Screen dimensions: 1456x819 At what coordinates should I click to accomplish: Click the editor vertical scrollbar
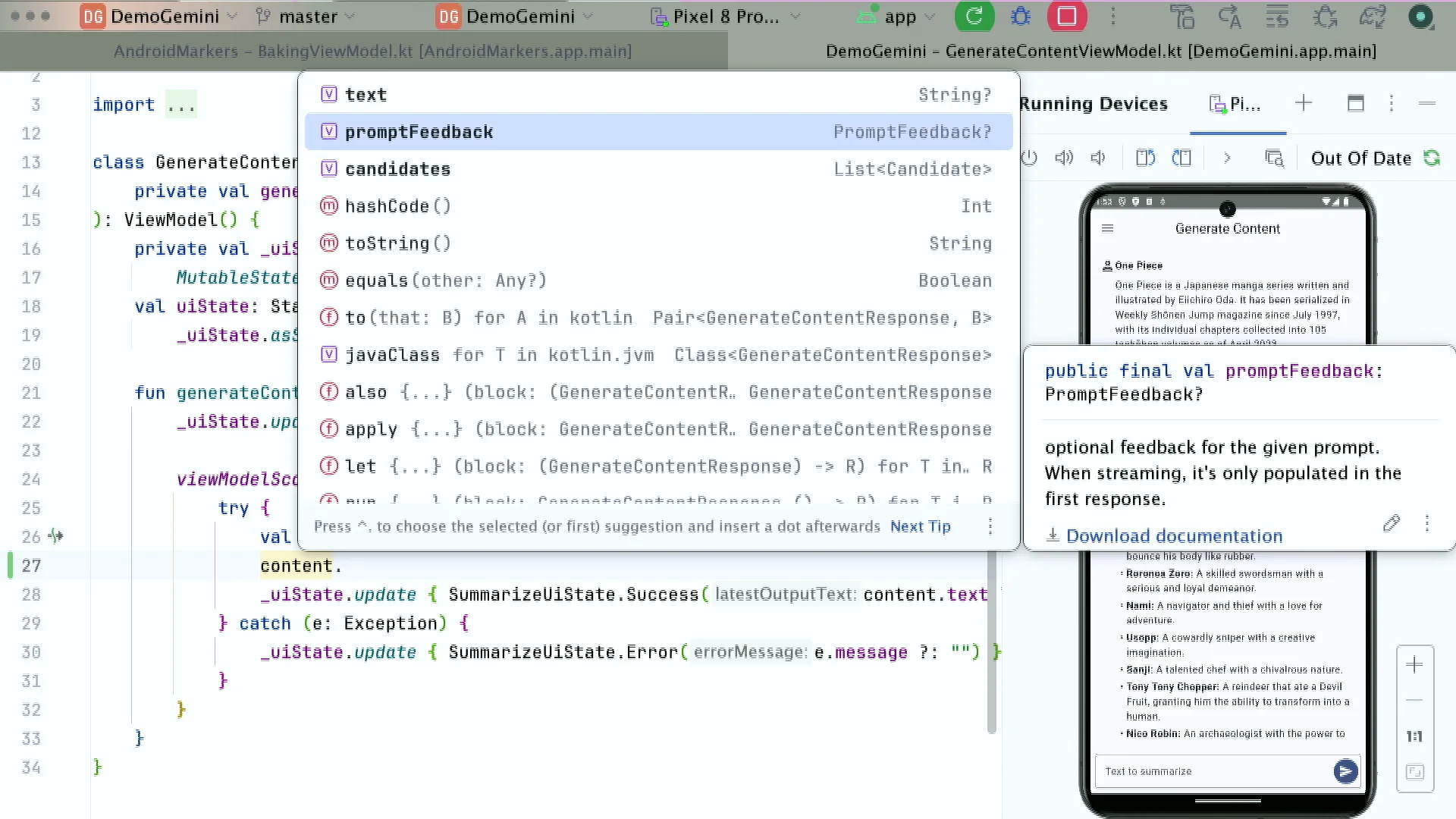point(991,642)
